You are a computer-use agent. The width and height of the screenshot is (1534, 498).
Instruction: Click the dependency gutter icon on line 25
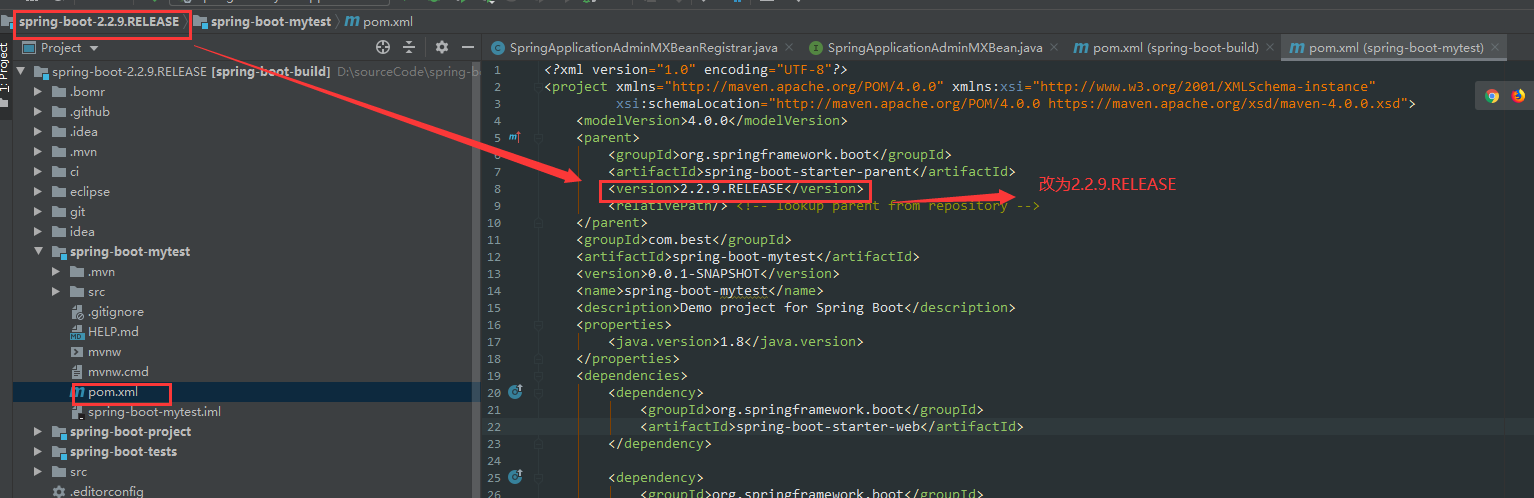click(x=515, y=477)
